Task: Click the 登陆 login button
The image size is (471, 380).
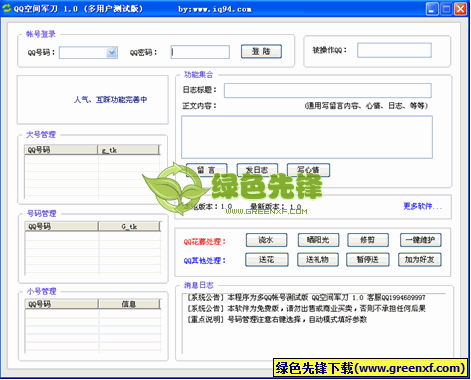Action: (x=261, y=51)
